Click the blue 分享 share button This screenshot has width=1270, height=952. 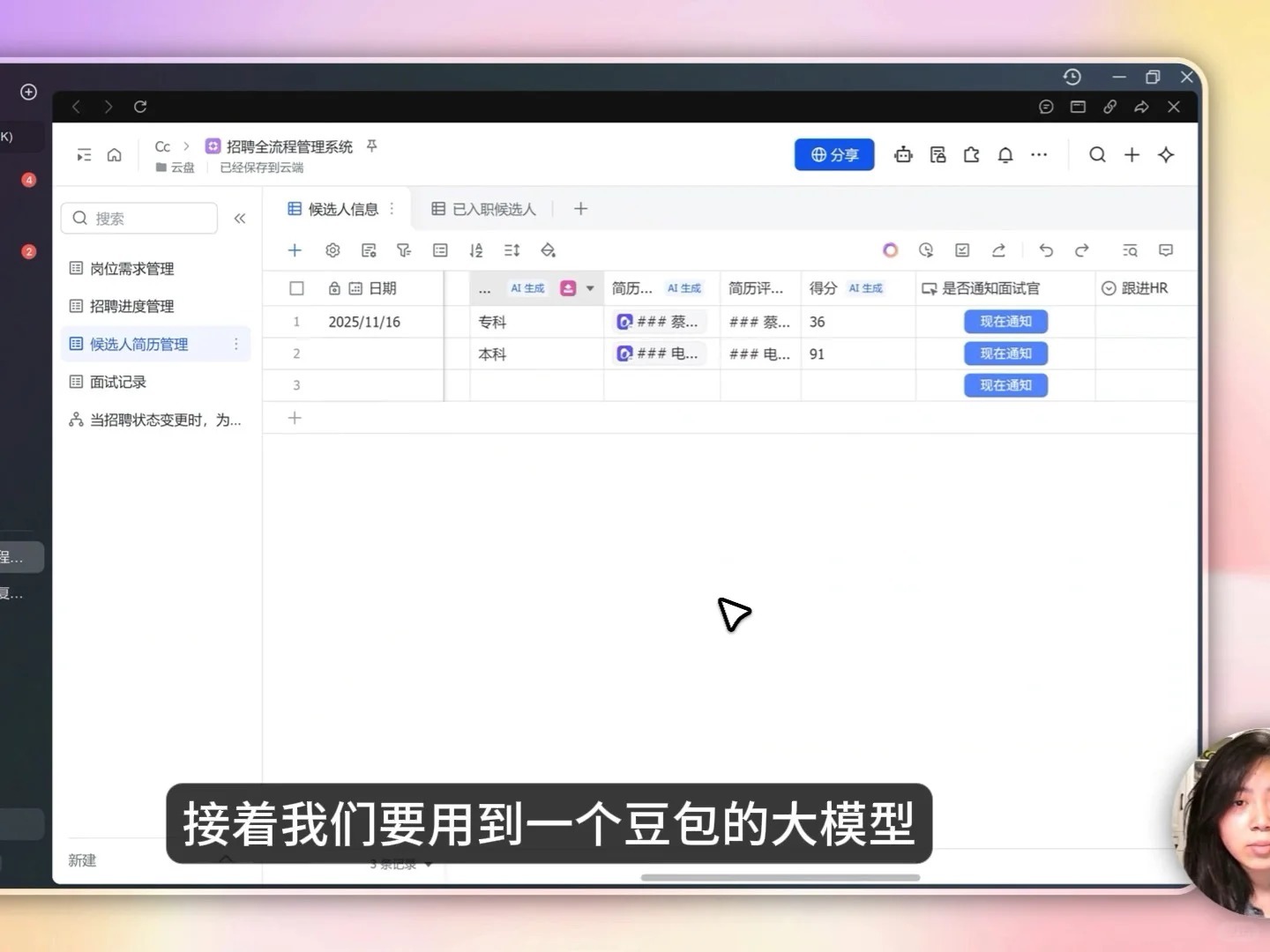pyautogui.click(x=833, y=154)
